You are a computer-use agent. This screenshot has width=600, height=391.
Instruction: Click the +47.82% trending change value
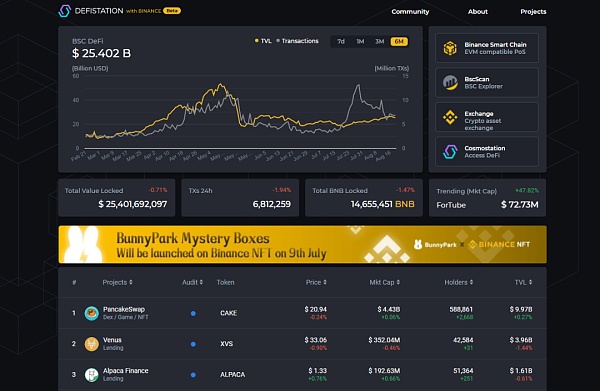[527, 190]
